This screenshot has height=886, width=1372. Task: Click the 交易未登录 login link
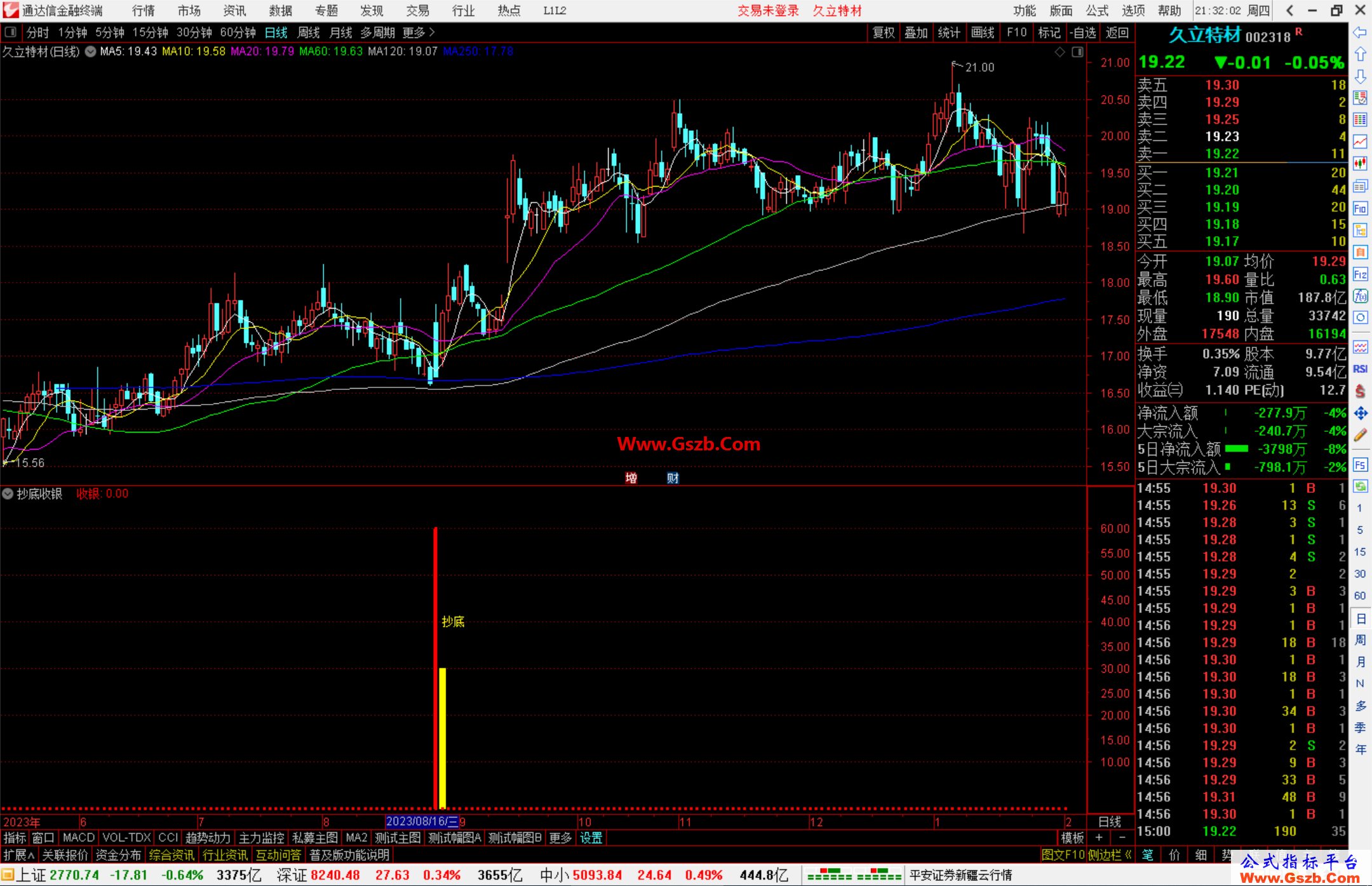coord(768,11)
